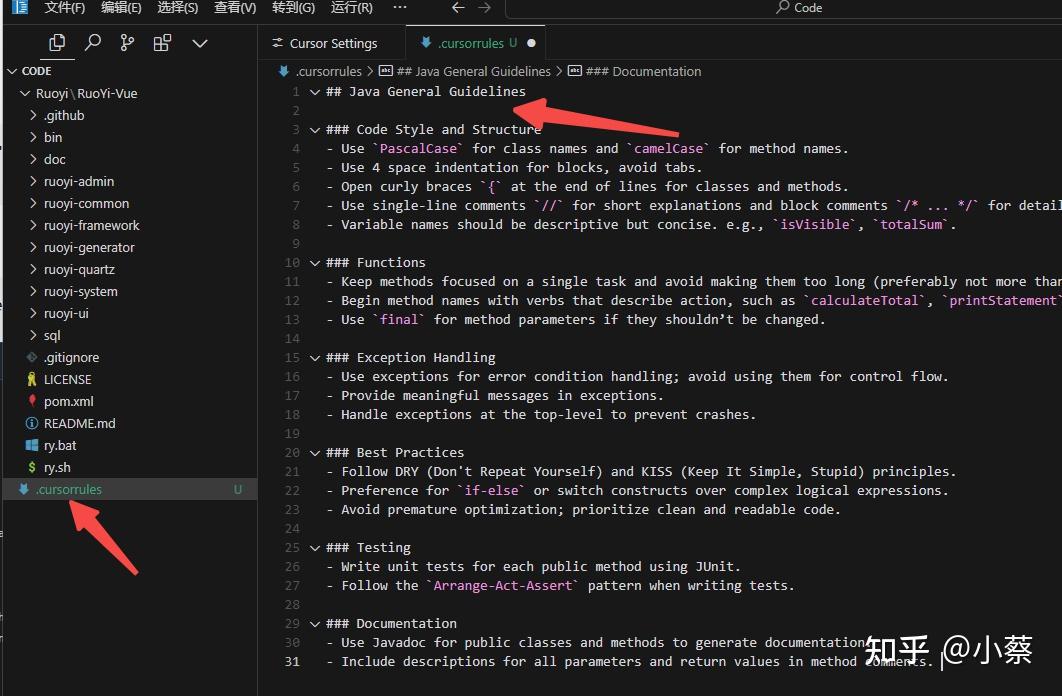Click the markdown icon beside Documentation breadcrumb
This screenshot has width=1062, height=696.
pyautogui.click(x=574, y=71)
